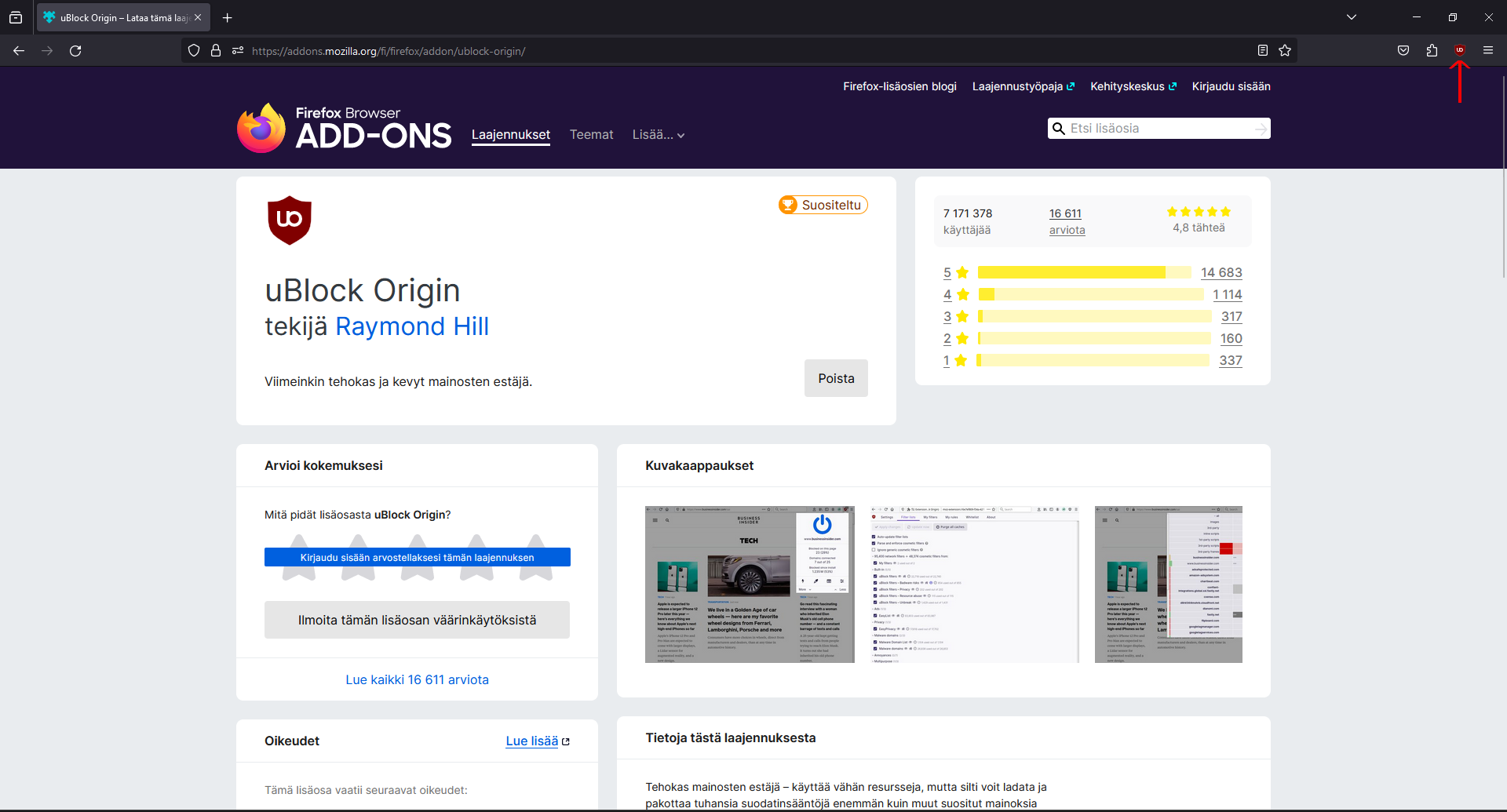Save the page to Pocket
The width and height of the screenshot is (1507, 812).
point(1403,51)
